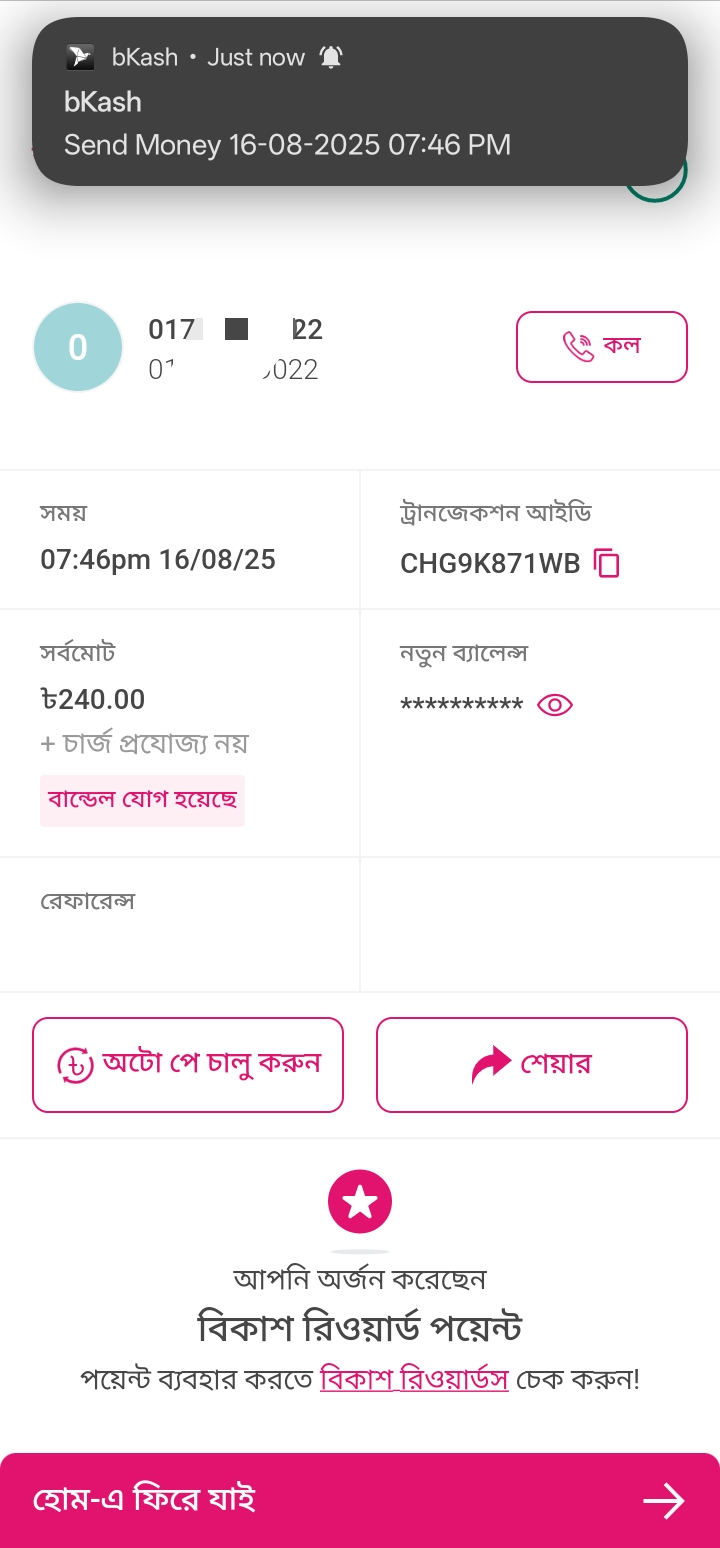Tap the pink star reward icon
Viewport: 720px width, 1548px height.
360,1201
